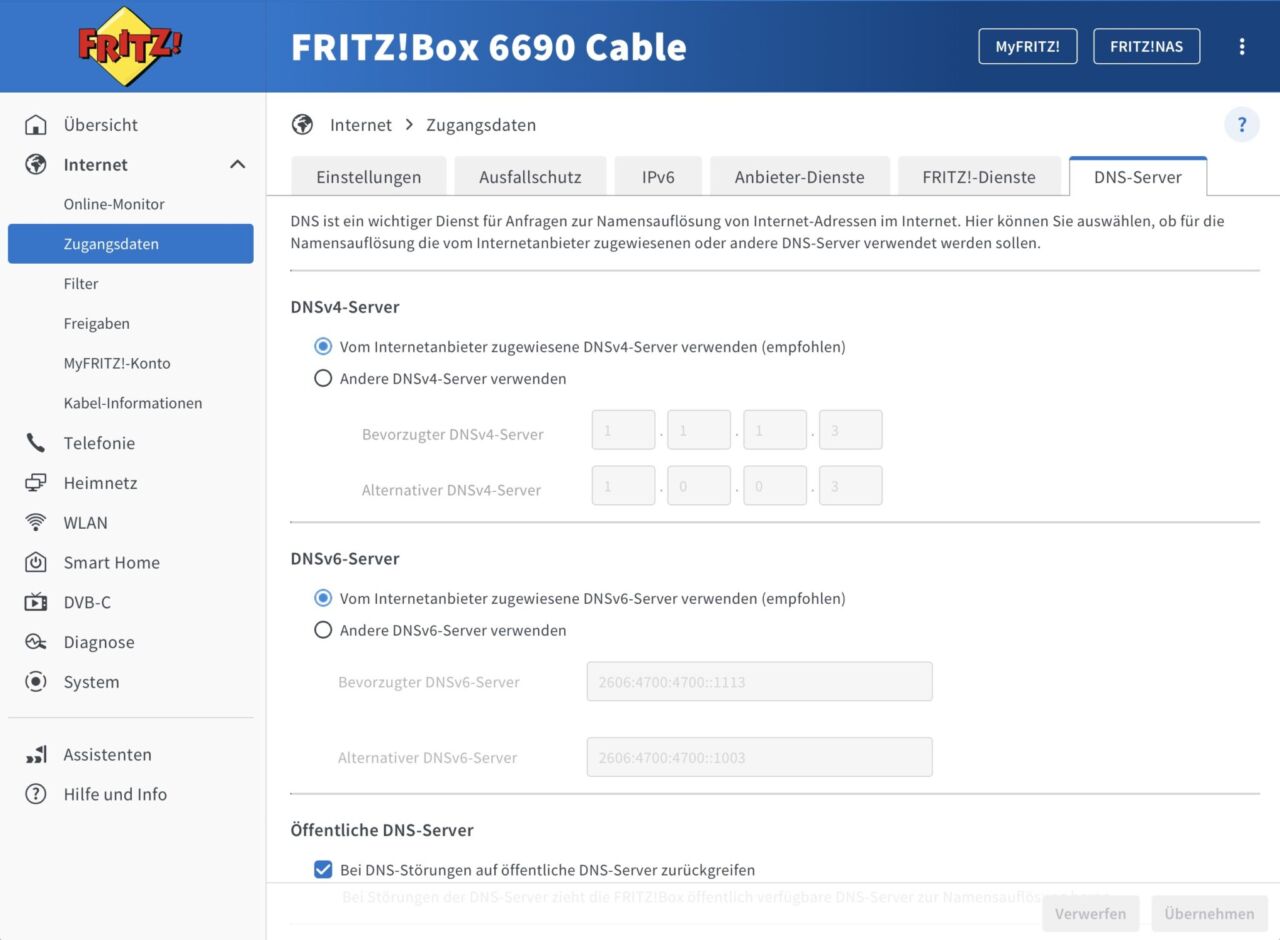Image resolution: width=1280 pixels, height=940 pixels.
Task: Click the Smart Home power icon
Action: pos(36,563)
